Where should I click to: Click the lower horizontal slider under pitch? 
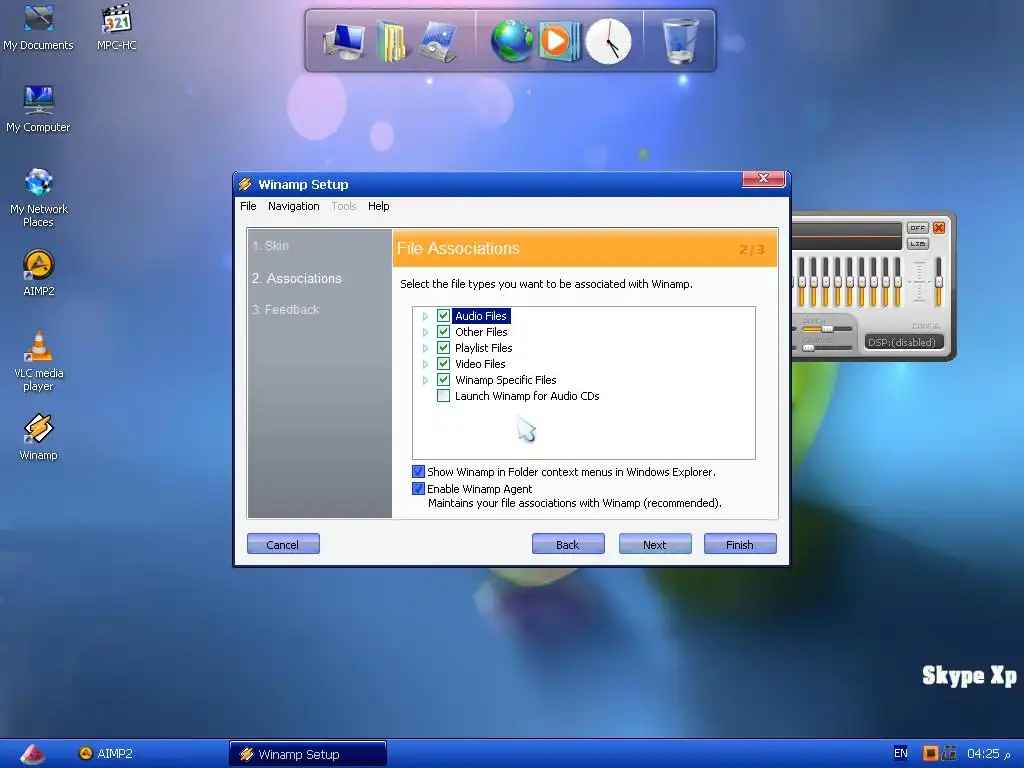pyautogui.click(x=827, y=347)
